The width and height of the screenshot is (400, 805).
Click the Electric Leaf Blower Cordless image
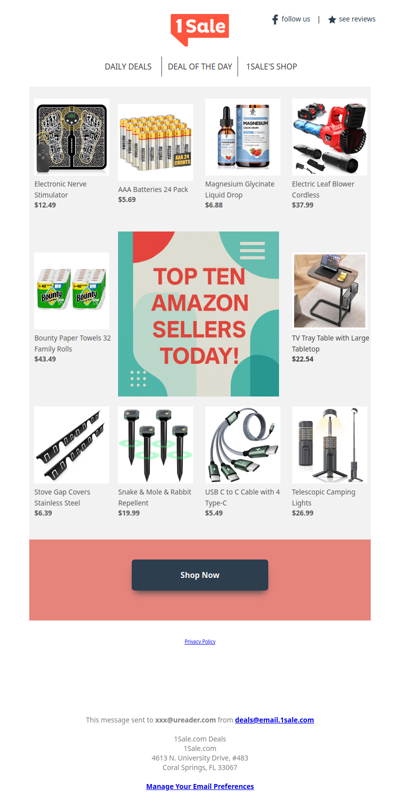click(330, 137)
